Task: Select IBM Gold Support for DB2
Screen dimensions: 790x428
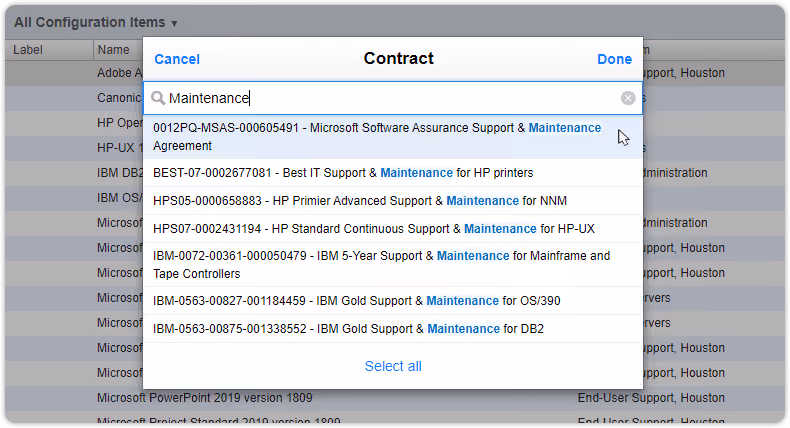Action: [x=393, y=329]
